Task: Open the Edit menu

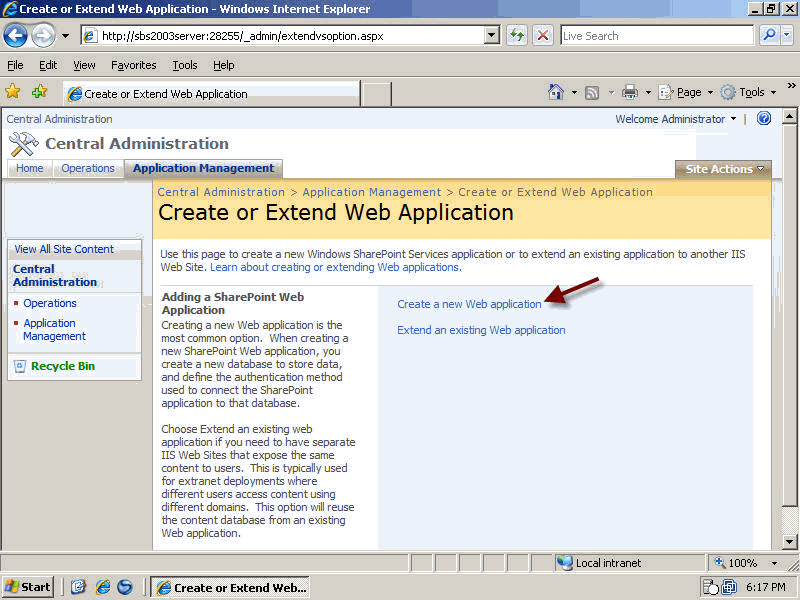Action: 48,65
